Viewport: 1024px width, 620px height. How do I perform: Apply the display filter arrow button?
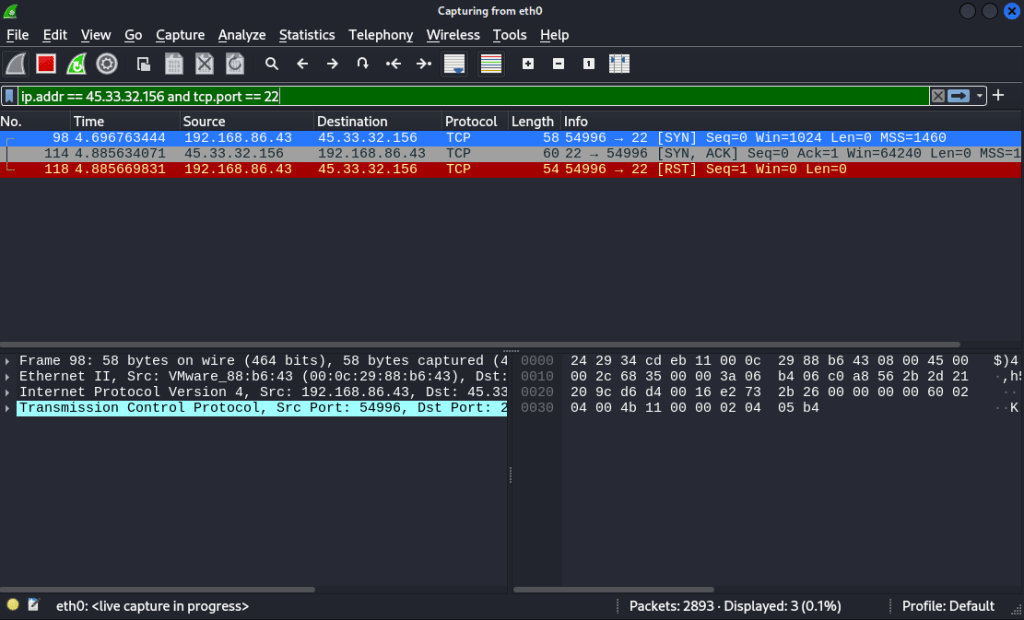[959, 96]
